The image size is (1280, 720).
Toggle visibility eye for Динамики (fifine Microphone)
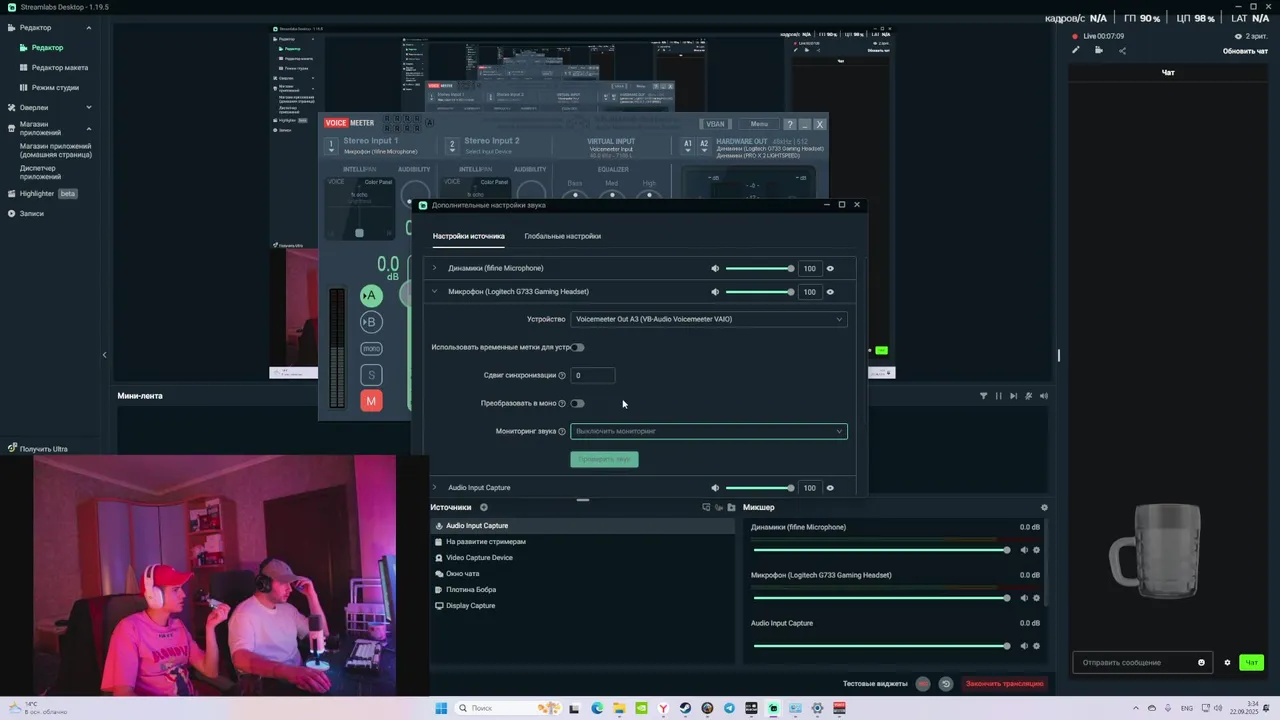[830, 268]
